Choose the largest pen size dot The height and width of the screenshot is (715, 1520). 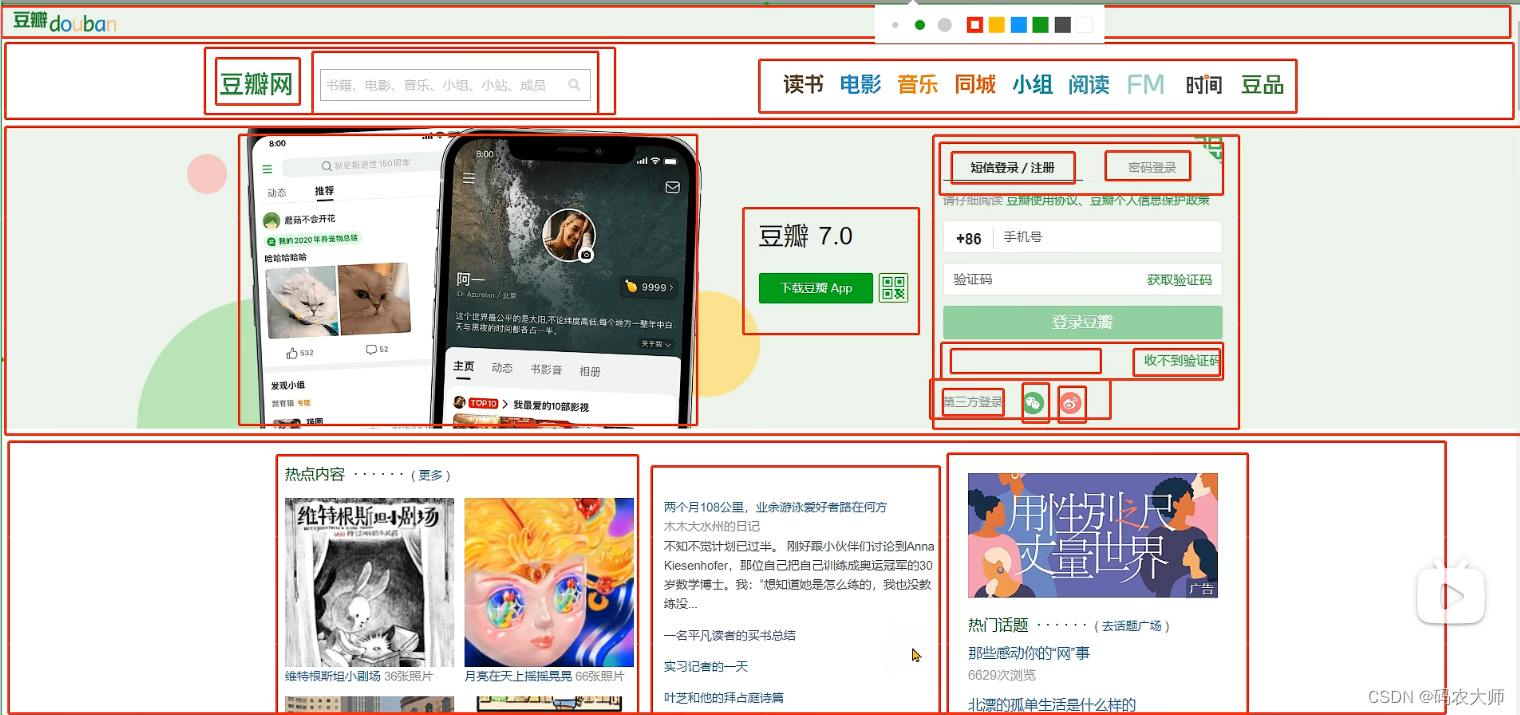(944, 25)
